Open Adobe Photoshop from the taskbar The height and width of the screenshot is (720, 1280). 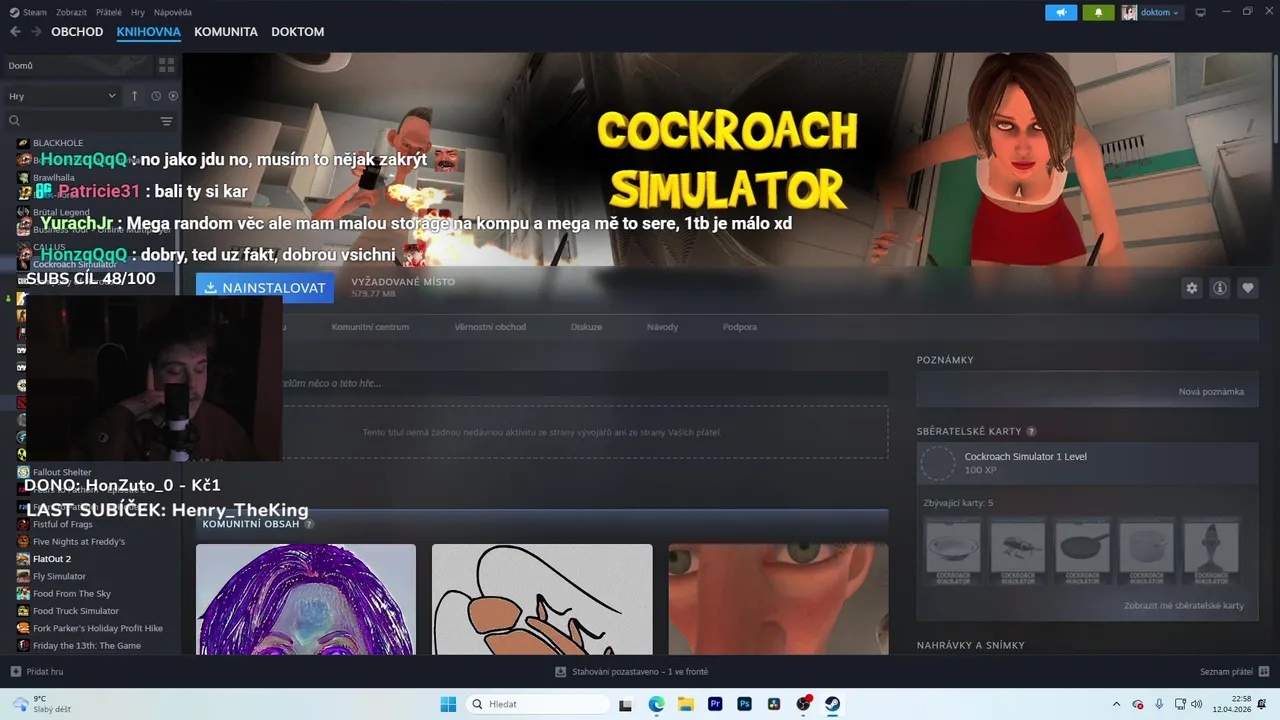(x=744, y=704)
